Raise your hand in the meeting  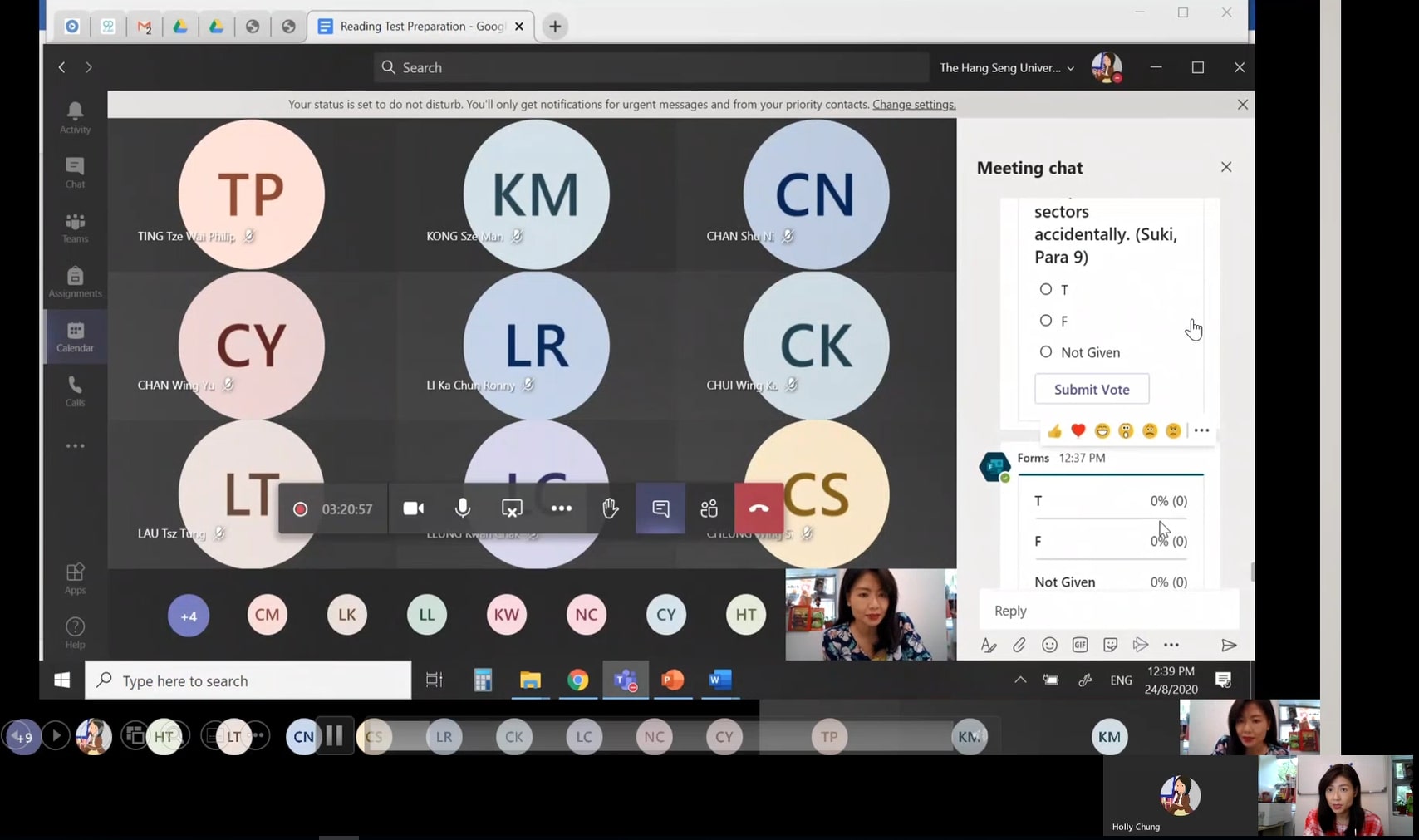[x=611, y=508]
